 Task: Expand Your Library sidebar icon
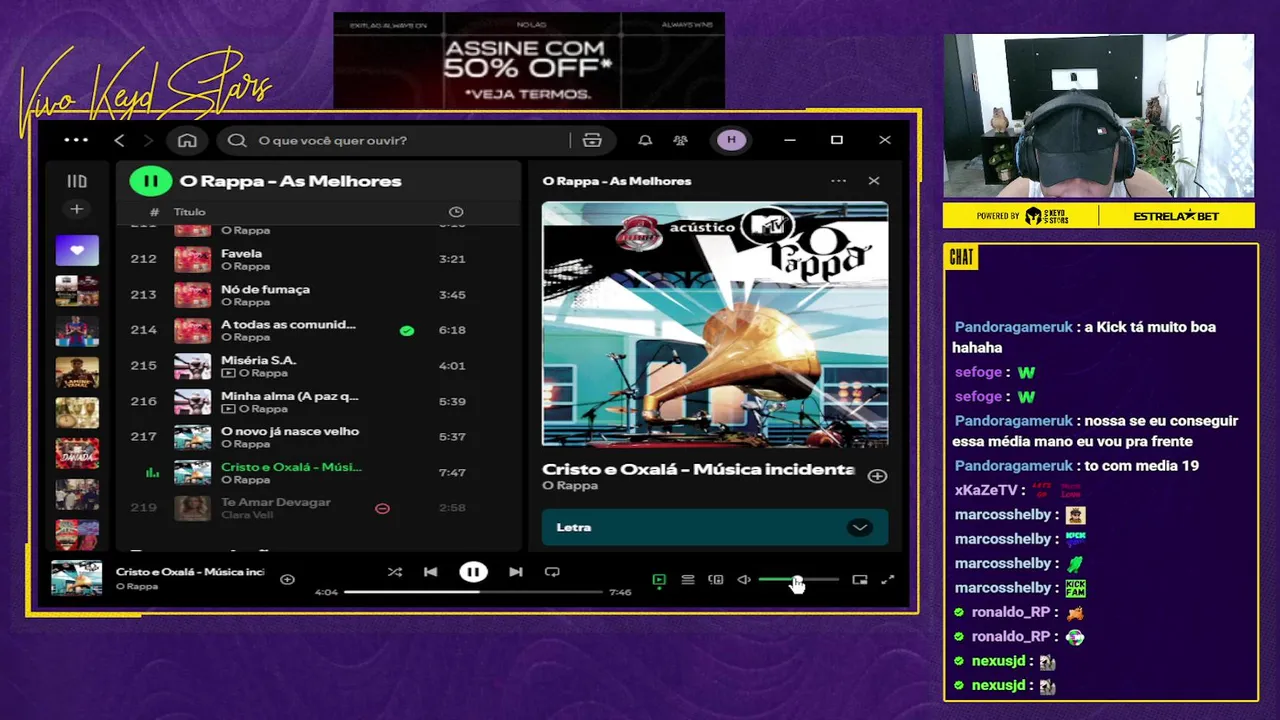(77, 181)
